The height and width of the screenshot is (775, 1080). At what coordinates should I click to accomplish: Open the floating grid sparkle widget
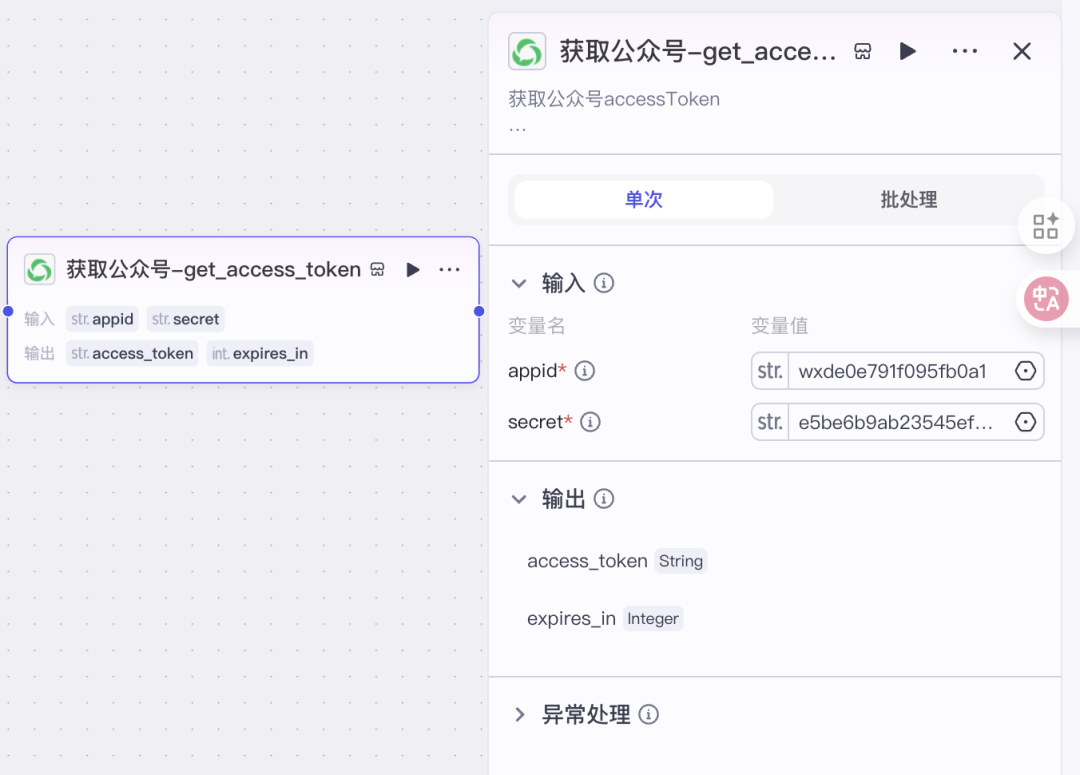coord(1045,226)
